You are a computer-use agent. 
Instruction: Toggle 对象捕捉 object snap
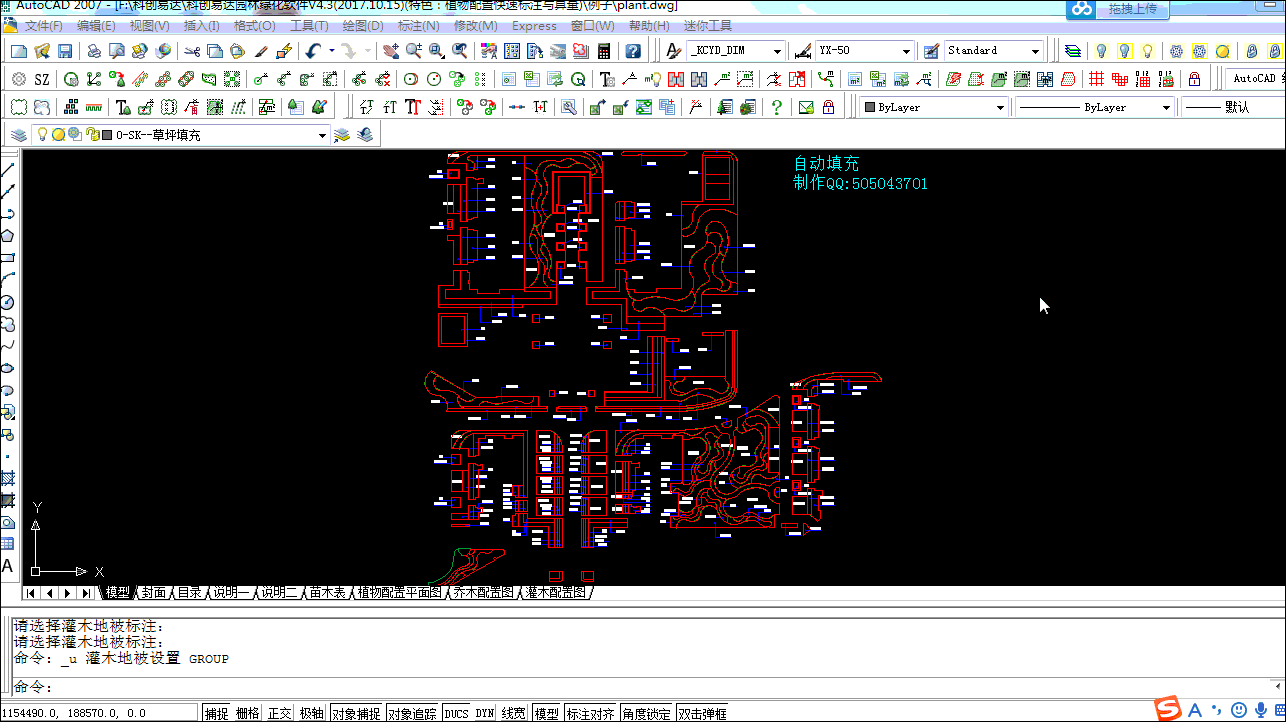coord(356,714)
